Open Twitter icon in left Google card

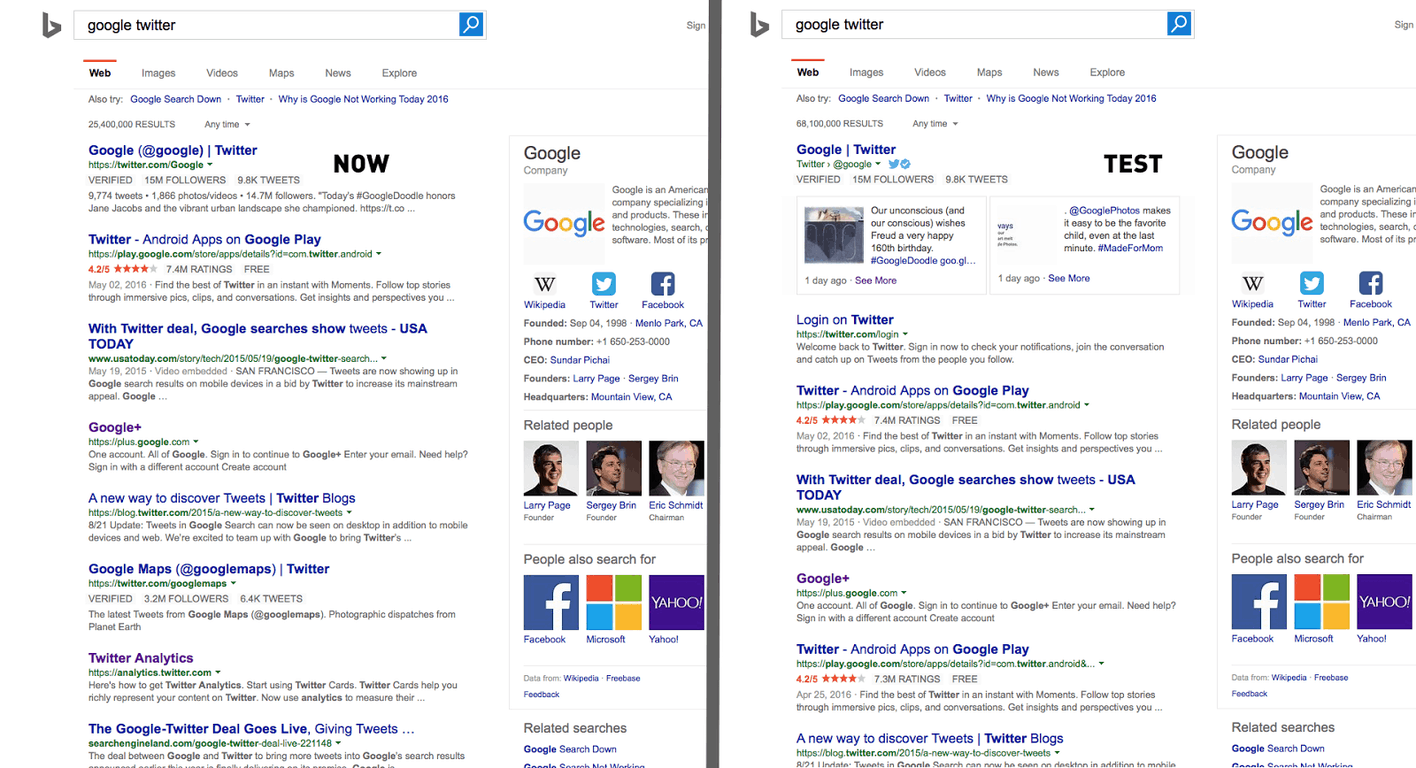click(x=604, y=284)
